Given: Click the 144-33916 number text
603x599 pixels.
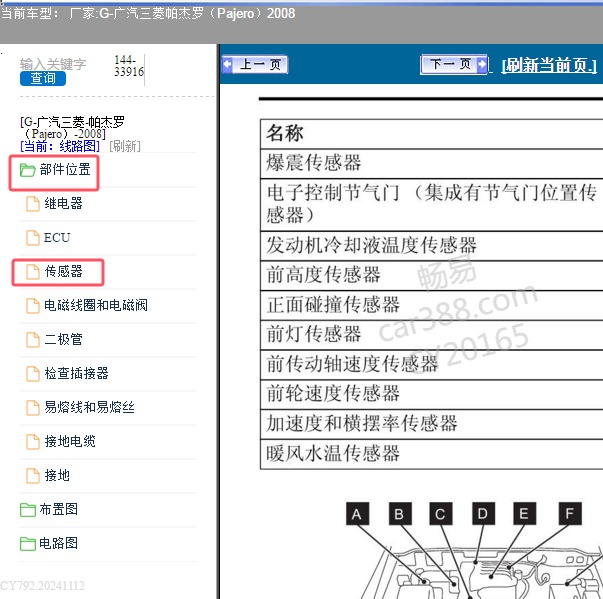Looking at the screenshot, I should tap(129, 66).
